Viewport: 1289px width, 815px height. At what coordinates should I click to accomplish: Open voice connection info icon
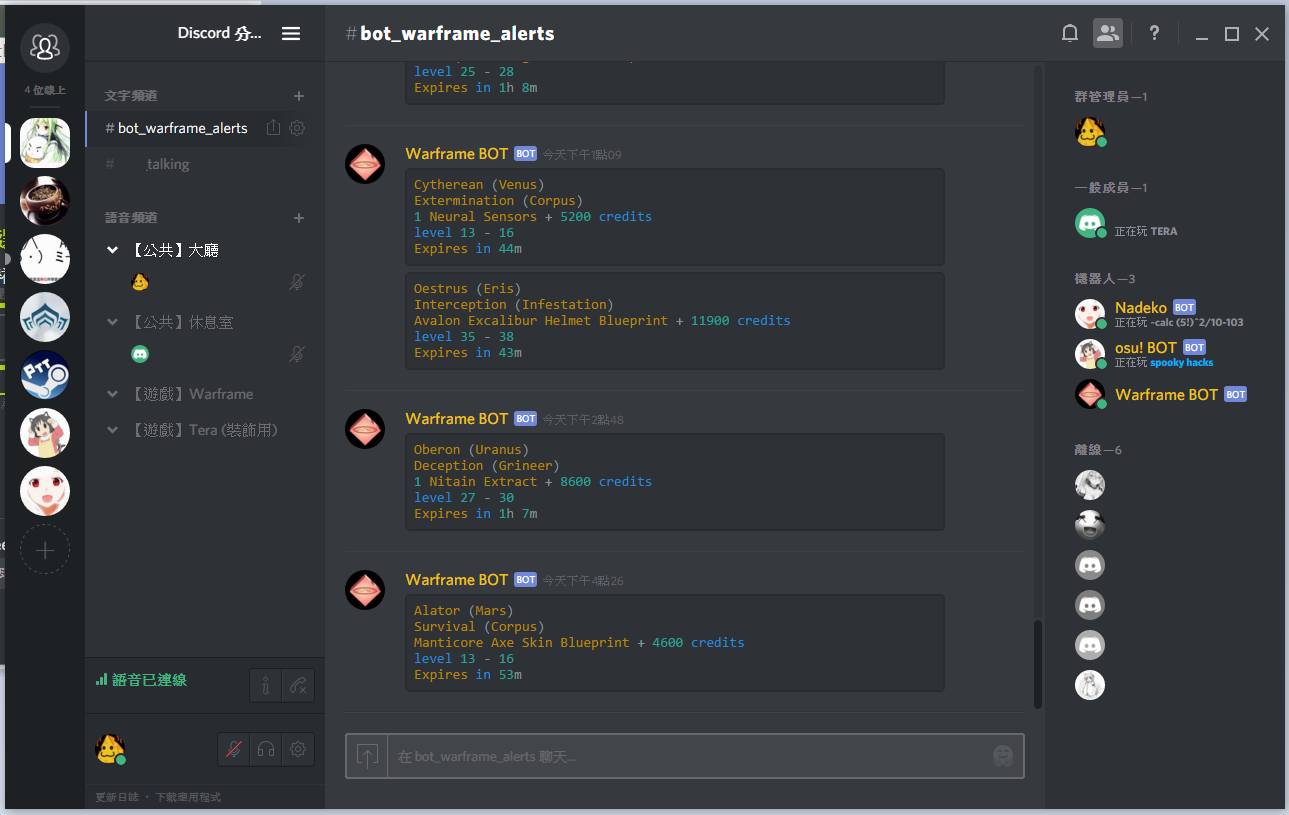[265, 686]
